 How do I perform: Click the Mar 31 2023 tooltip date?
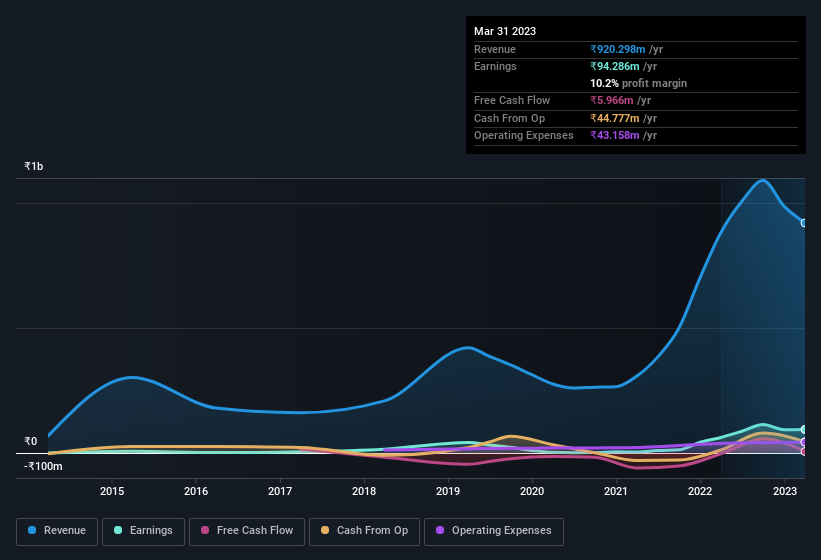(505, 31)
